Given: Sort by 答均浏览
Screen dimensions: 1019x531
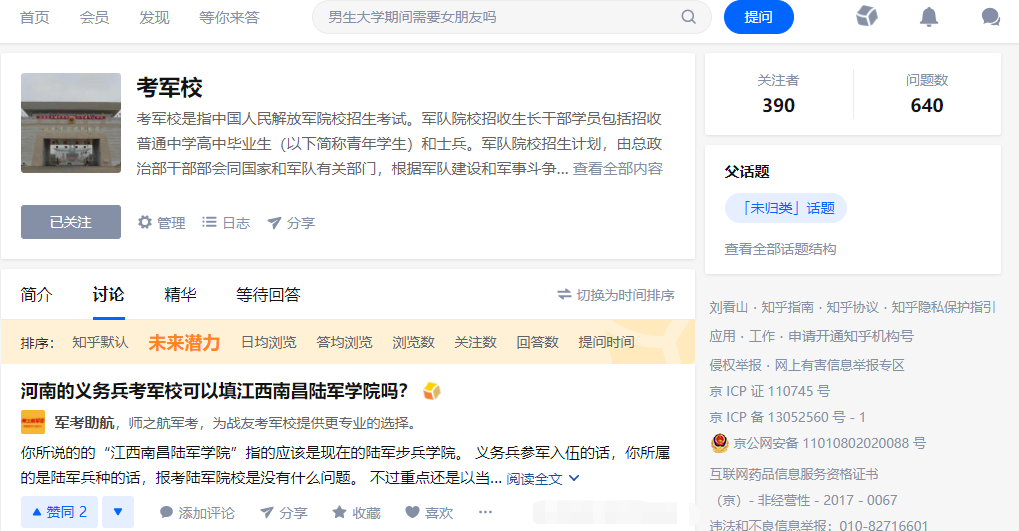Looking at the screenshot, I should click(x=344, y=342).
